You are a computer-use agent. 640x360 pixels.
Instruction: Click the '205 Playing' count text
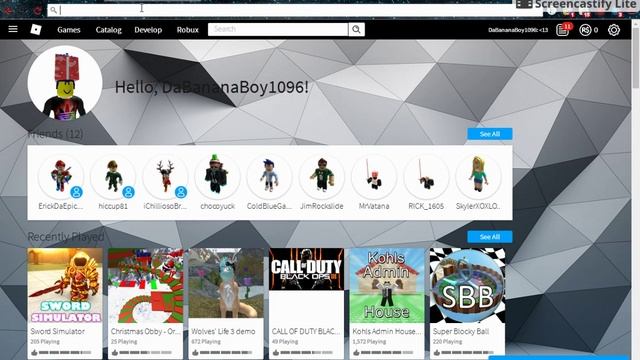45,341
